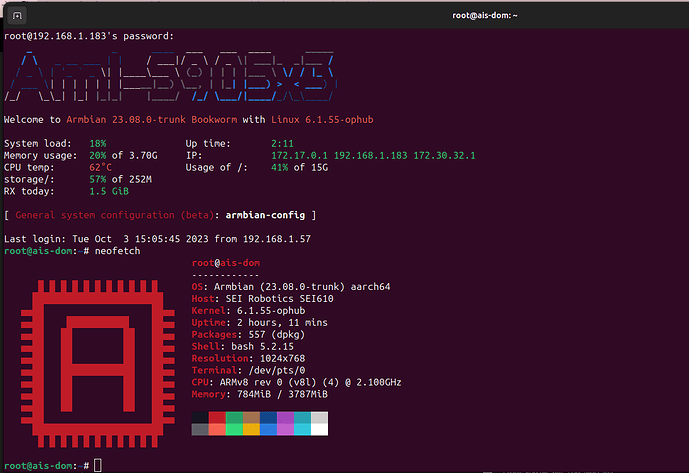The image size is (689, 473).
Task: Click the dark red swatch in top palette row
Action: pyautogui.click(x=217, y=418)
